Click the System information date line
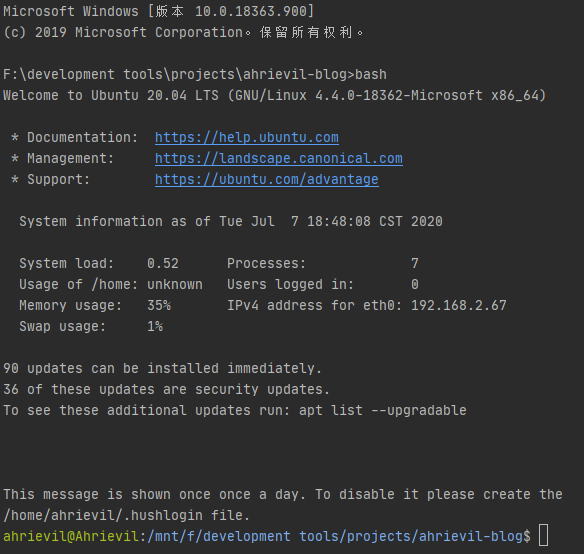The width and height of the screenshot is (584, 554). [231, 221]
